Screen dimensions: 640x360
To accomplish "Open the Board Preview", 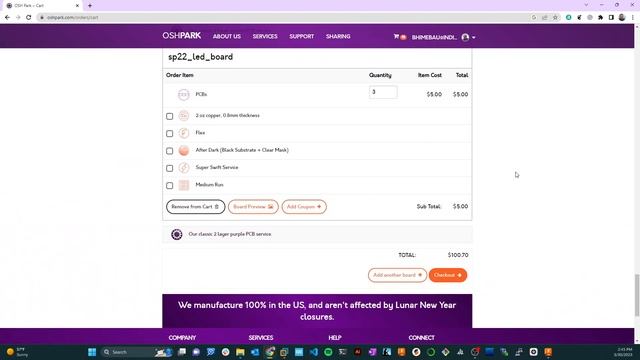I will [253, 207].
